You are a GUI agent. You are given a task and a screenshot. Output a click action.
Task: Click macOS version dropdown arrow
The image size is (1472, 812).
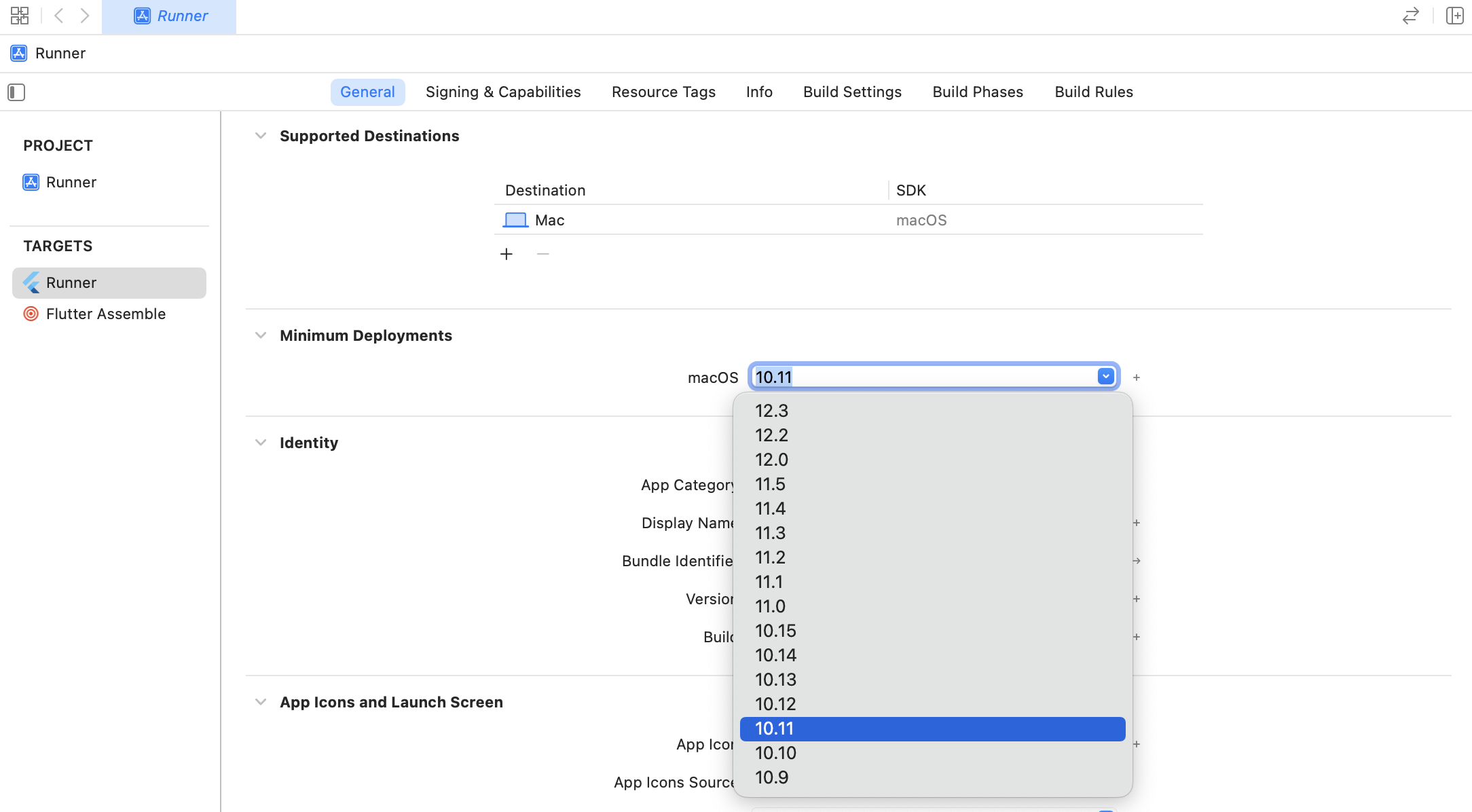click(x=1105, y=376)
